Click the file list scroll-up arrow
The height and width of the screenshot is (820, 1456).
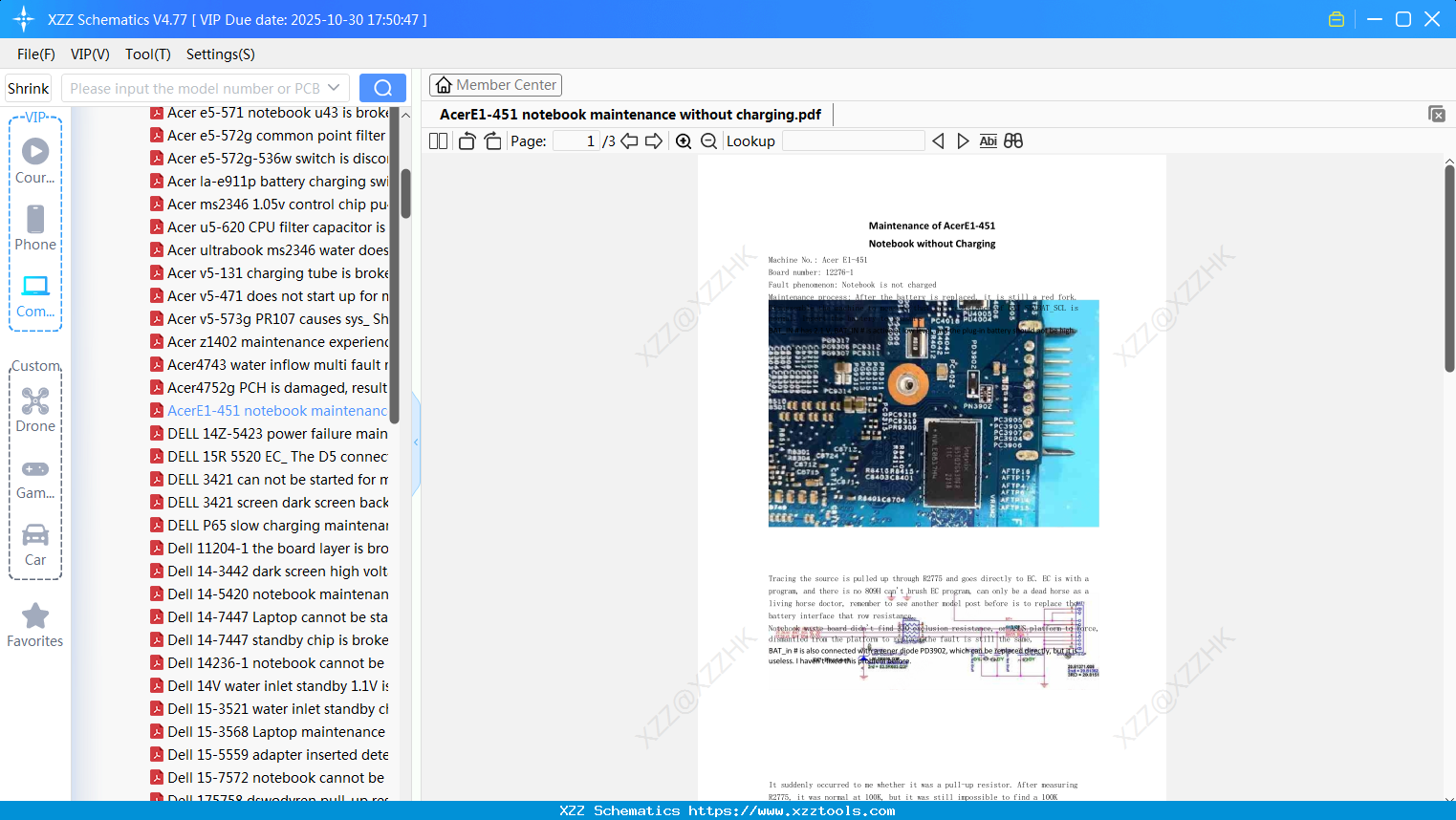(405, 115)
